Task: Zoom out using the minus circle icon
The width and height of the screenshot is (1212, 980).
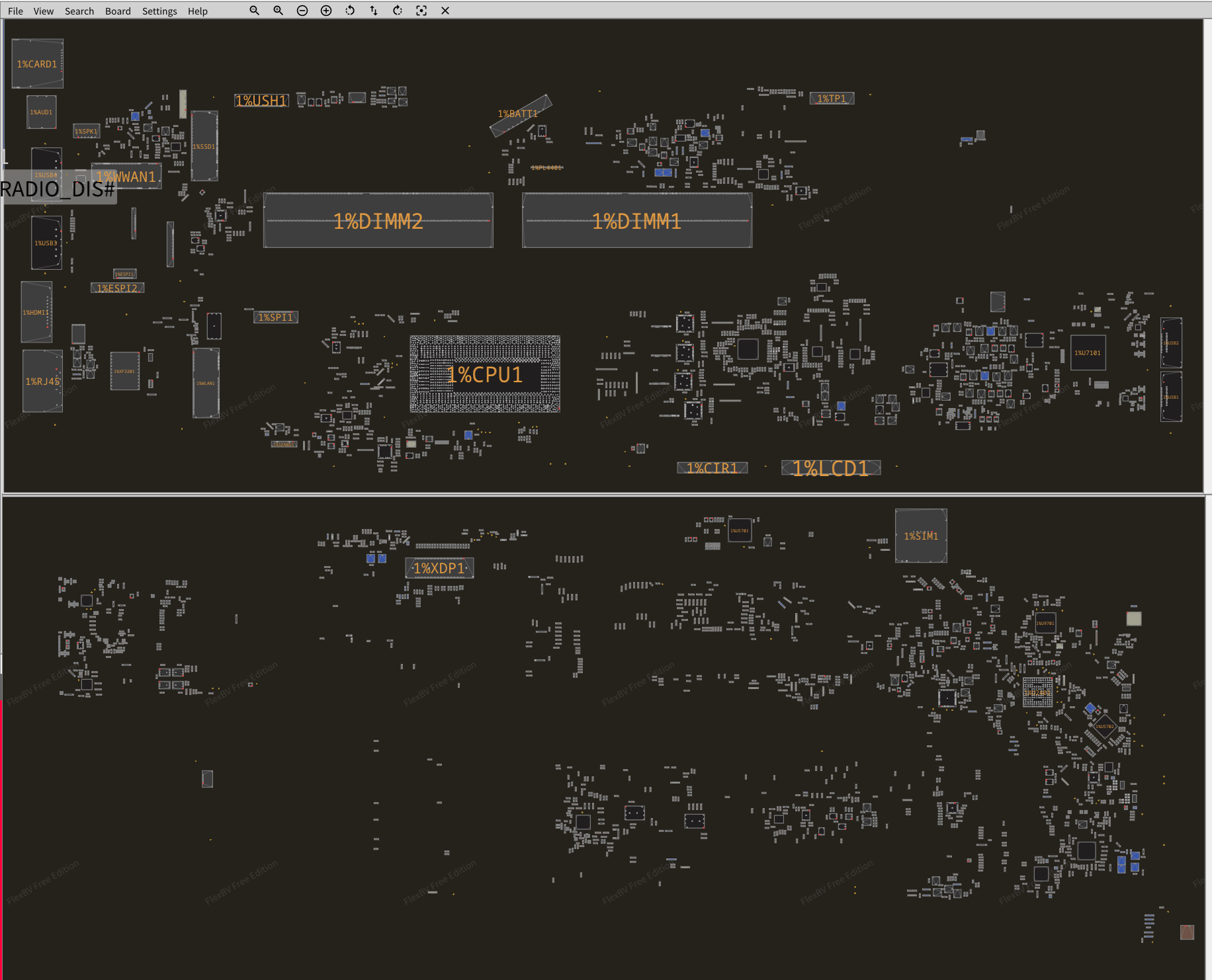Action: (x=302, y=11)
